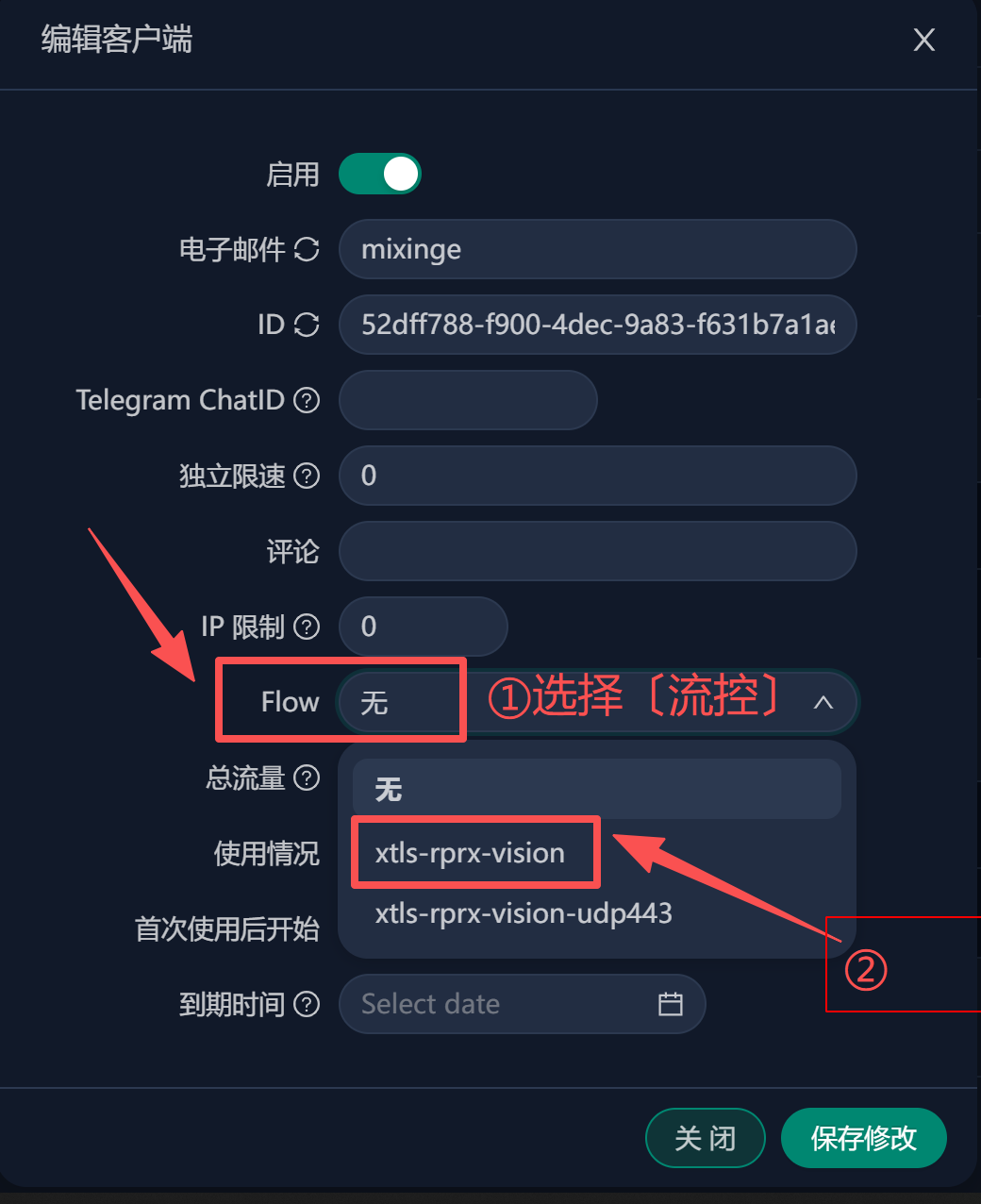Collapse the Flow dropdown chevron
The height and width of the screenshot is (1204, 981).
[823, 702]
